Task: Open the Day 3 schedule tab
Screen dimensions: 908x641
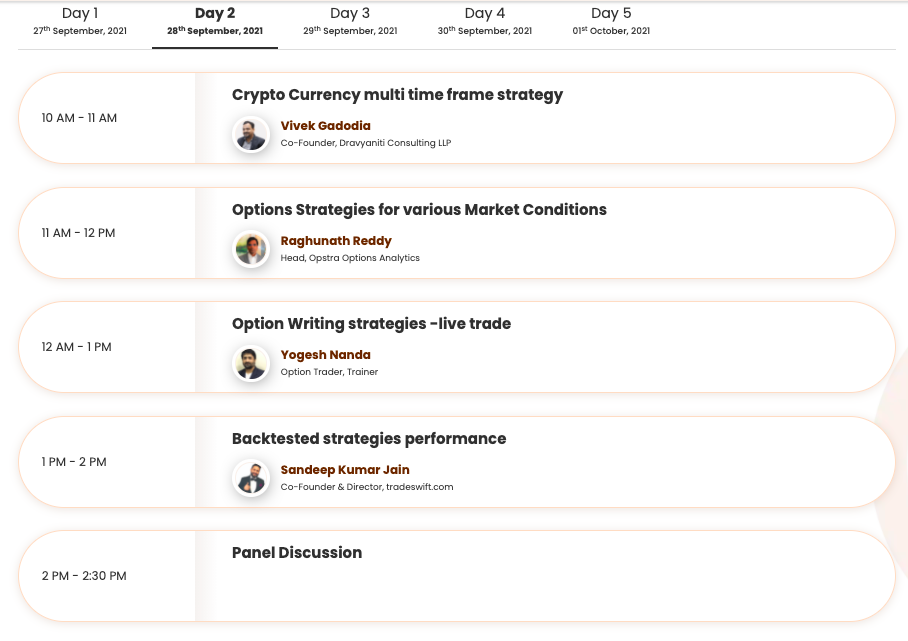Action: 350,20
